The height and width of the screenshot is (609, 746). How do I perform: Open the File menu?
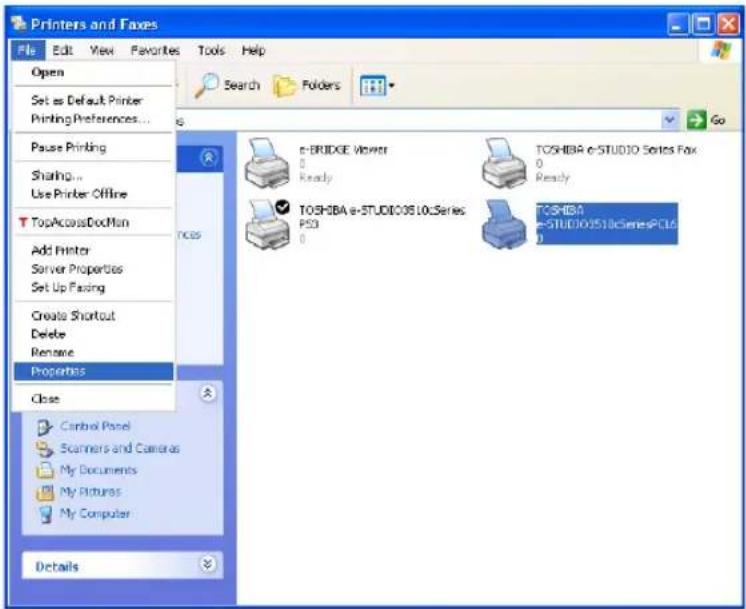[x=27, y=50]
